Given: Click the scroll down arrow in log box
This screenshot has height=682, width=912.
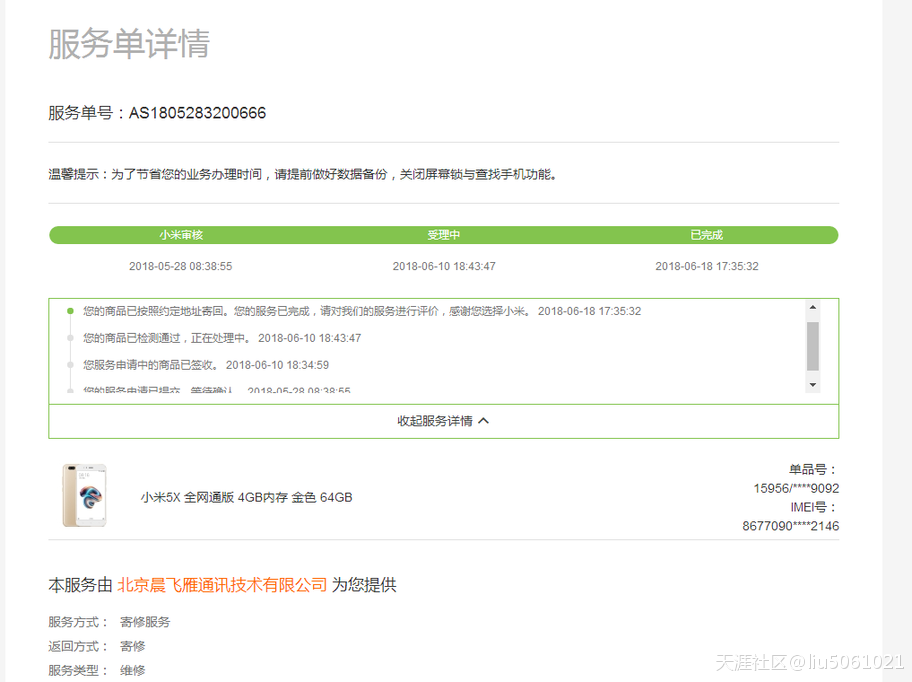Looking at the screenshot, I should [813, 385].
